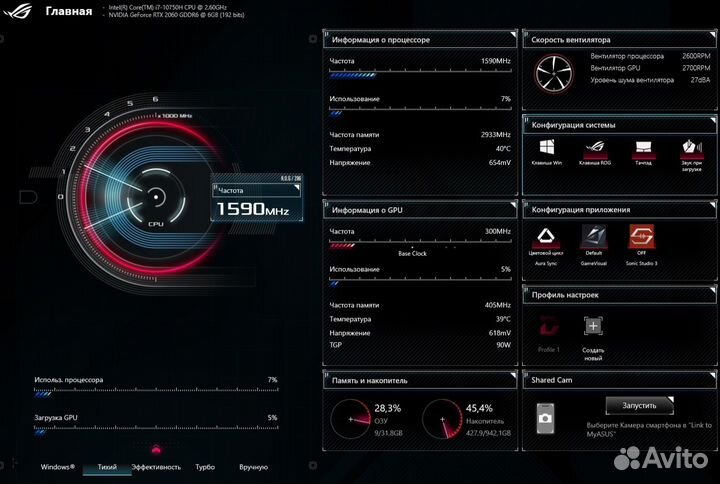Screen dimensions: 720x484
Task: Click the CPU fan speed 2600RPM
Action: click(696, 56)
